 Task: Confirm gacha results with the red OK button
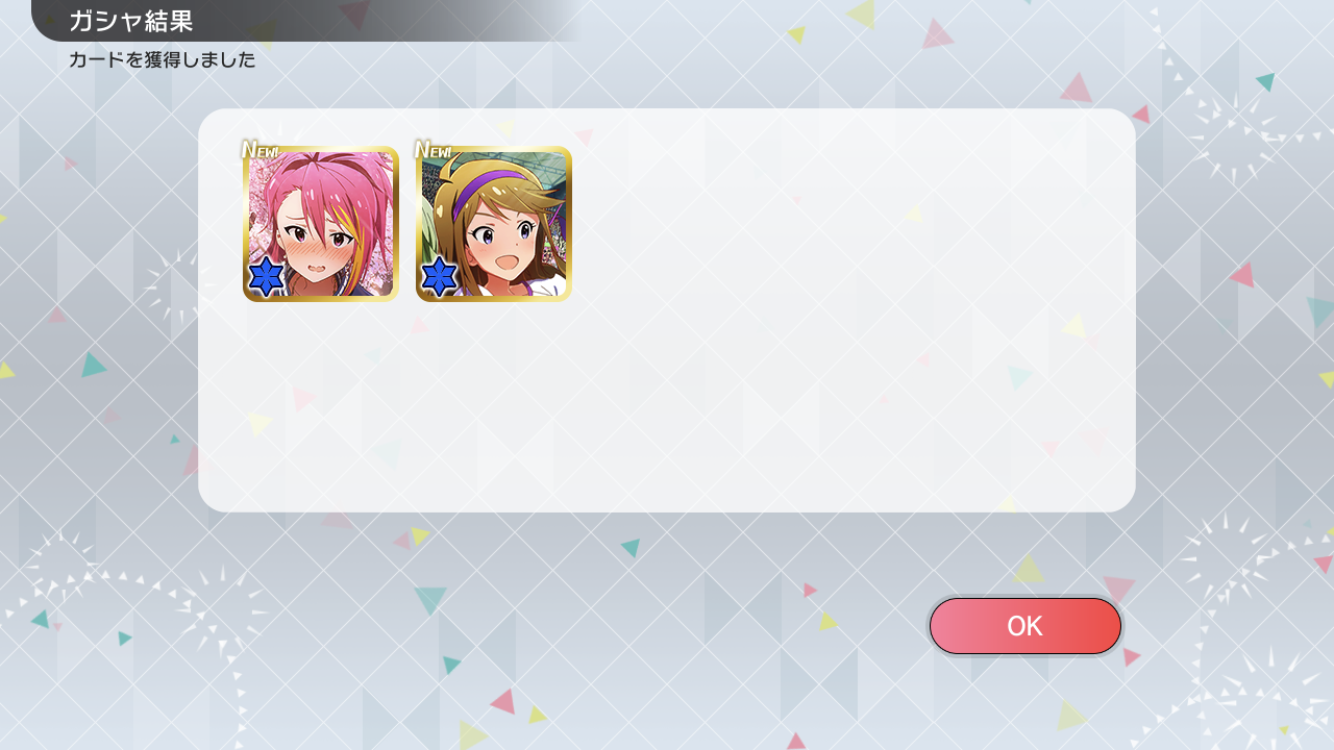(1025, 626)
